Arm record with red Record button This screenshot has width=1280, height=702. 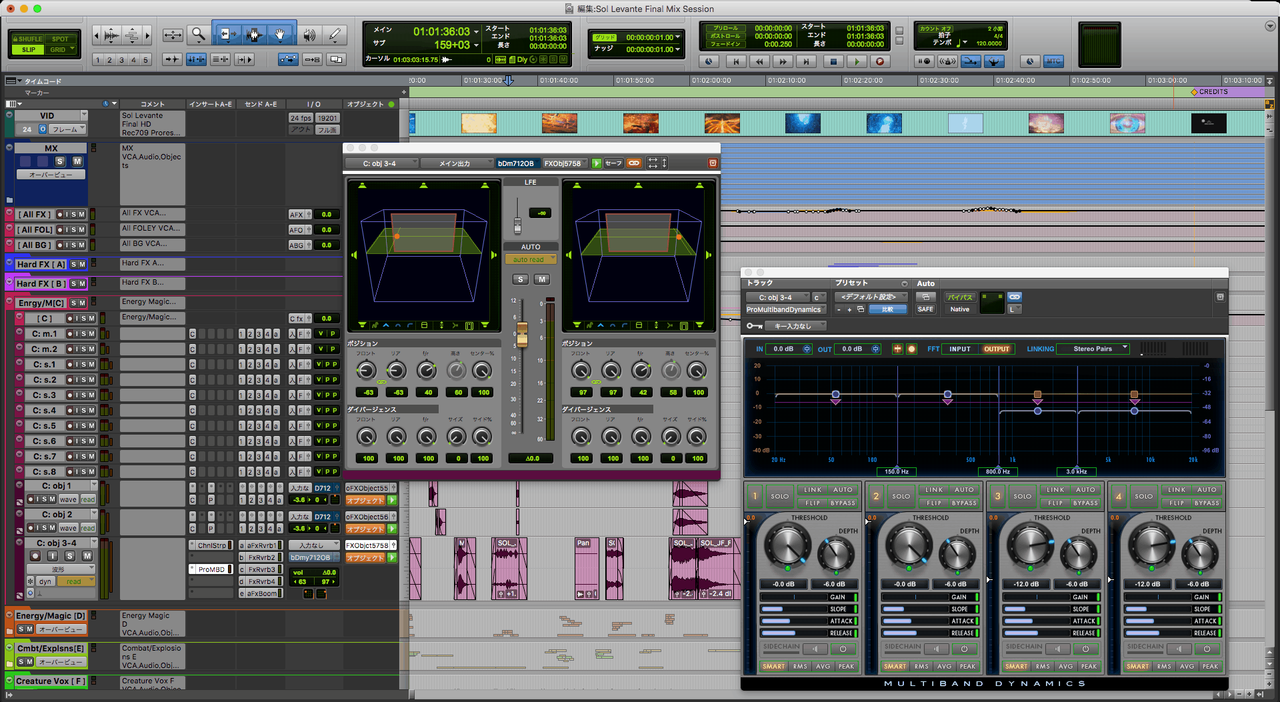(x=881, y=61)
